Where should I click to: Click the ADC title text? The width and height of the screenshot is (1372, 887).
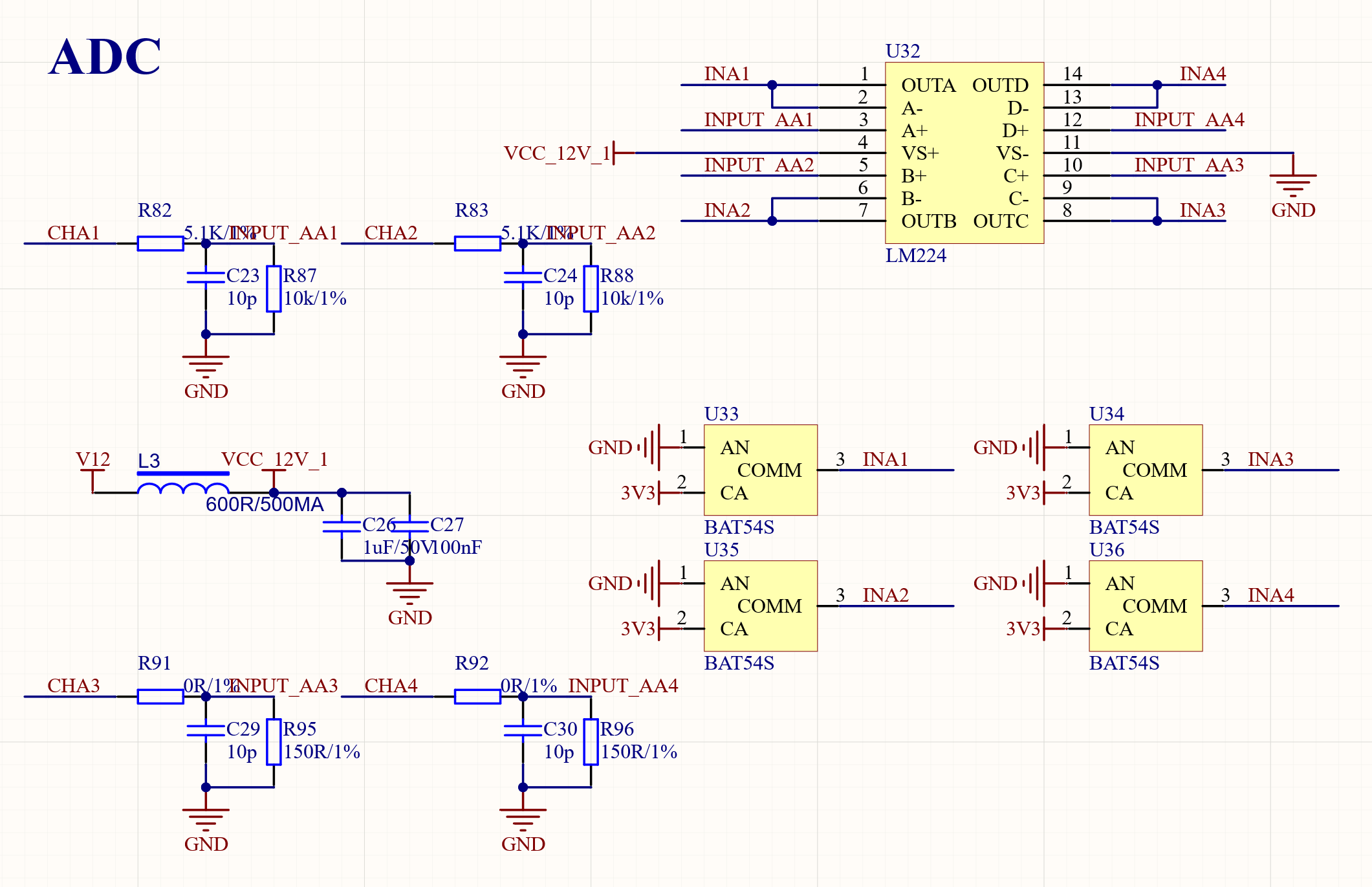[x=105, y=57]
